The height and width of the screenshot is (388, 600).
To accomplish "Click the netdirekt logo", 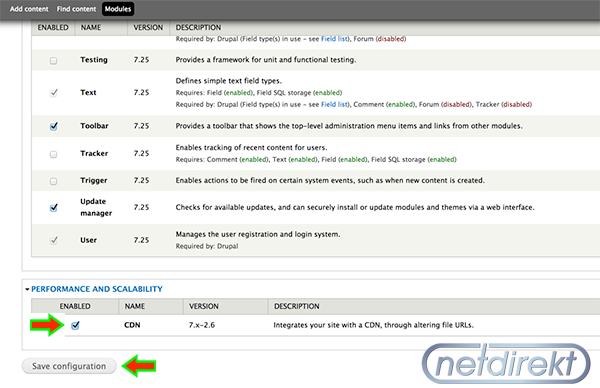I will click(x=506, y=364).
